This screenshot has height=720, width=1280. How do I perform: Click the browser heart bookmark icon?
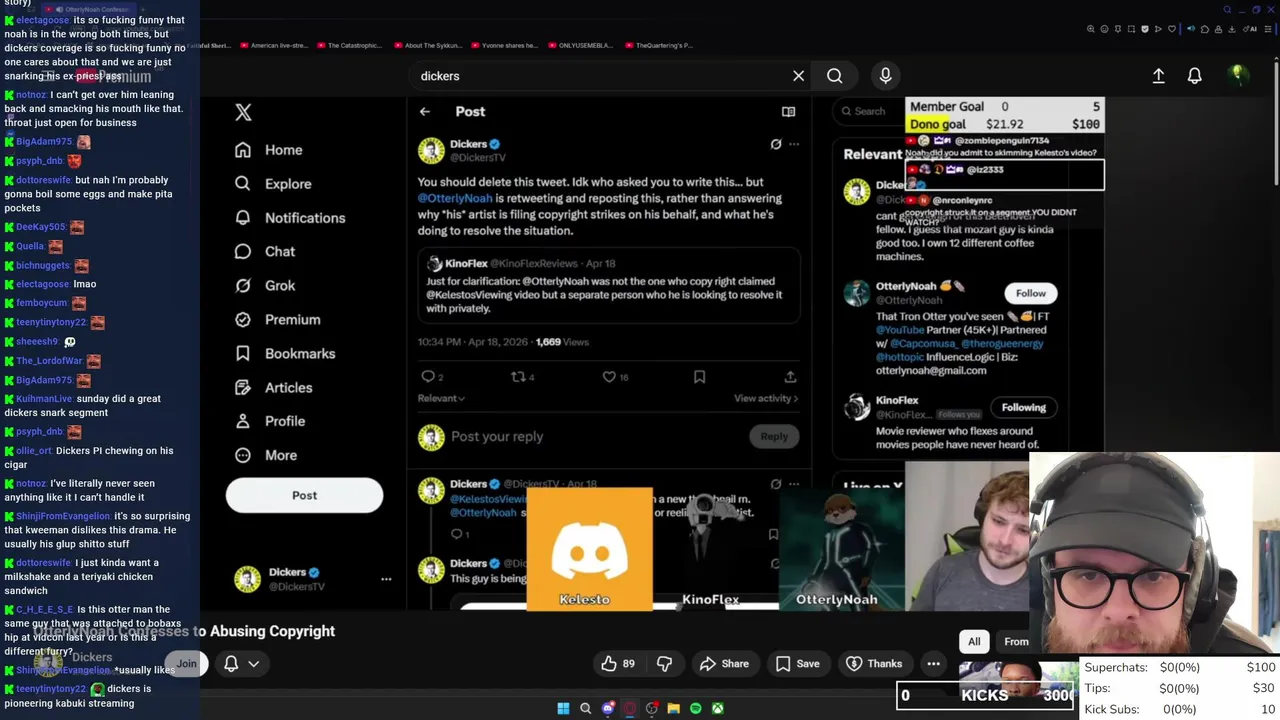1172,29
